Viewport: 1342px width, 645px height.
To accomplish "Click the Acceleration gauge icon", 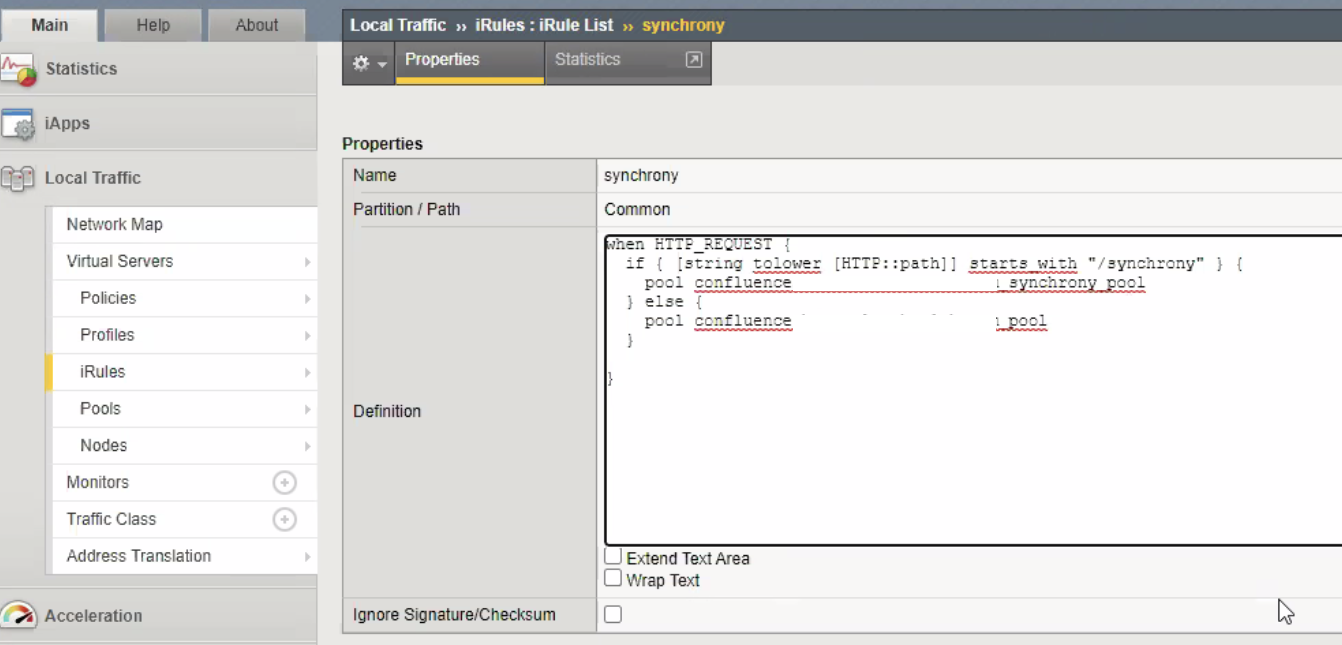I will click(x=18, y=616).
